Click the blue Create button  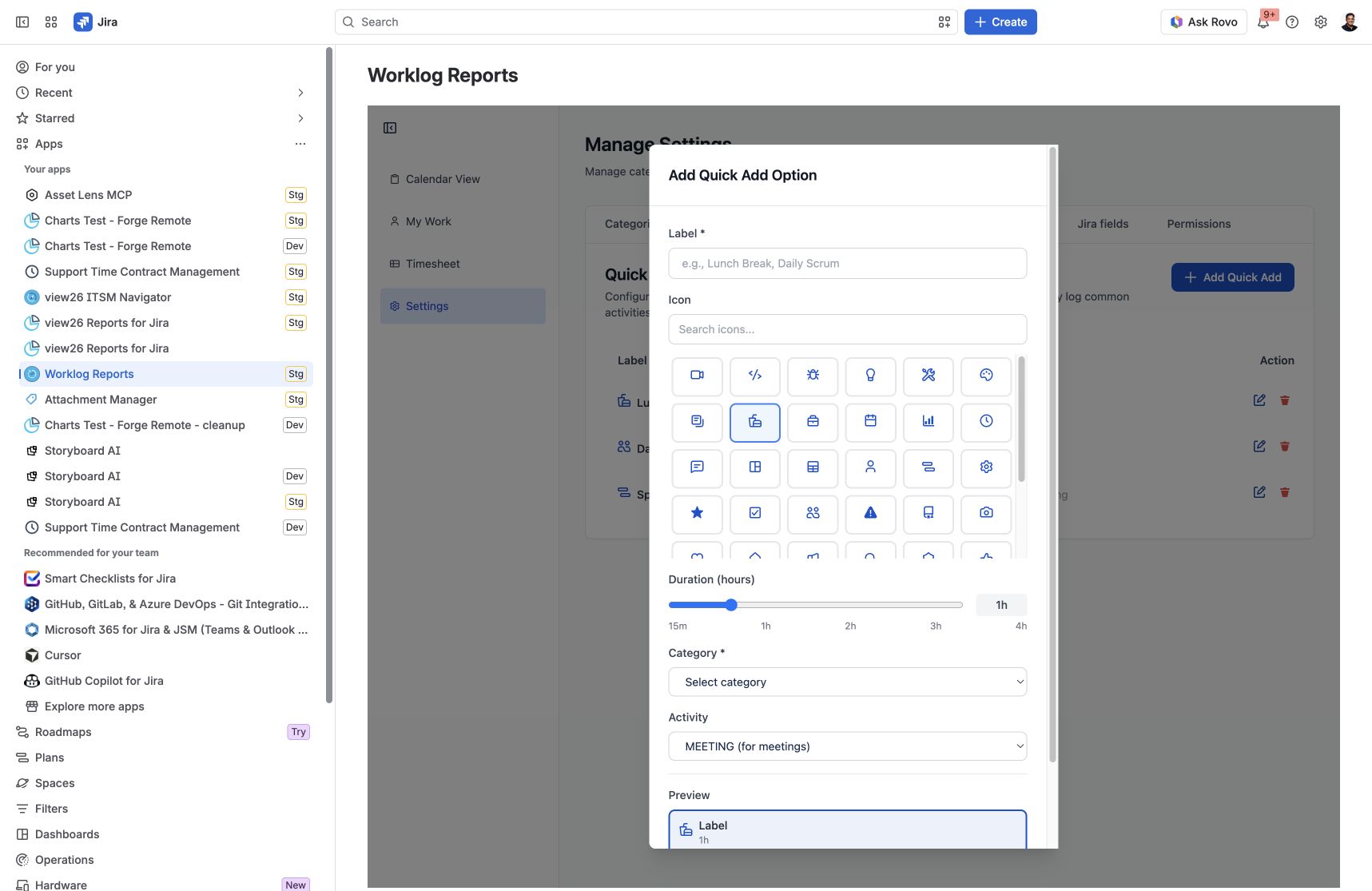pos(1000,22)
